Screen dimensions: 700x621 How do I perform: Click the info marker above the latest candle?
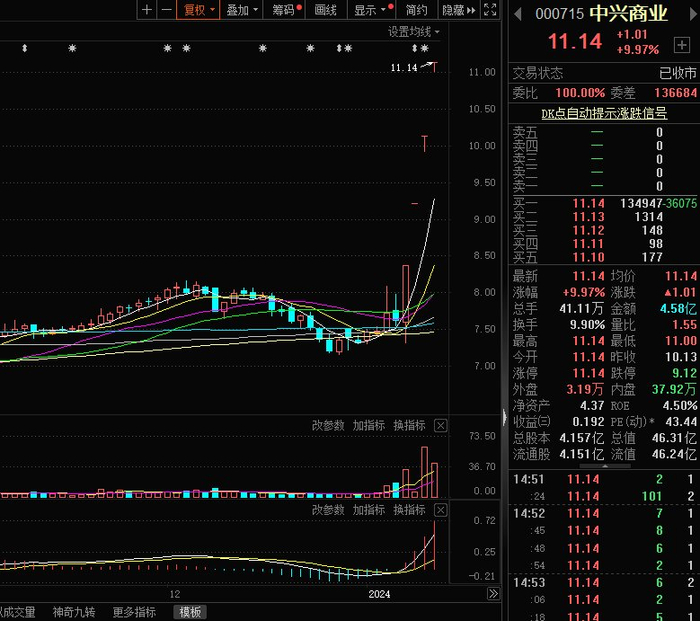[x=425, y=48]
